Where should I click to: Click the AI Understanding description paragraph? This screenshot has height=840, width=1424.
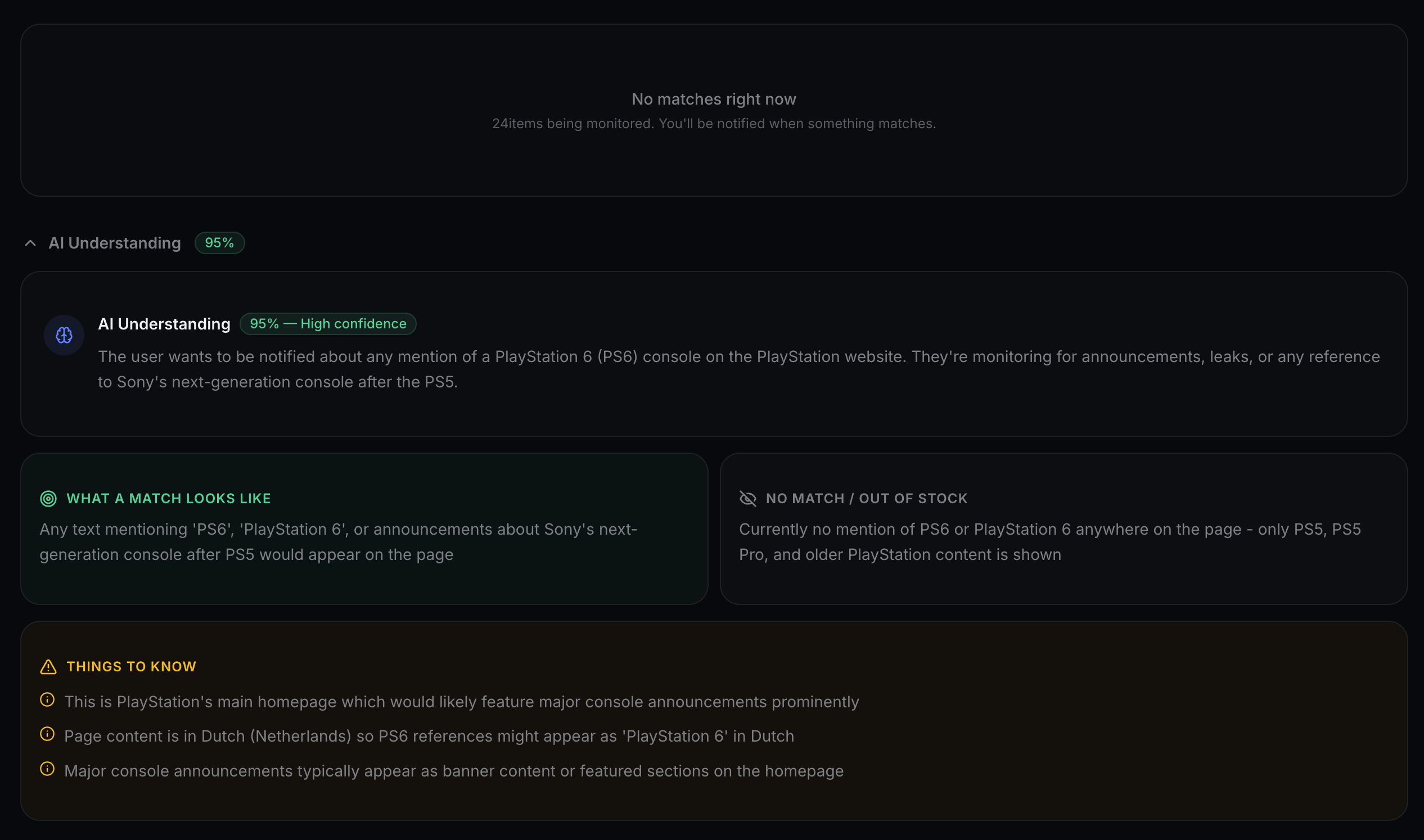point(736,369)
